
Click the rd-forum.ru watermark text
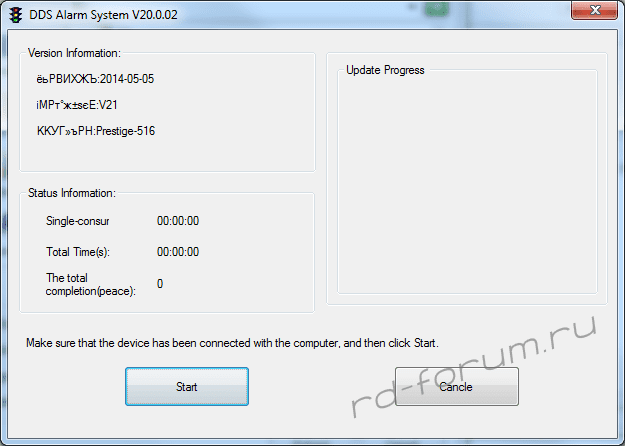[474, 367]
